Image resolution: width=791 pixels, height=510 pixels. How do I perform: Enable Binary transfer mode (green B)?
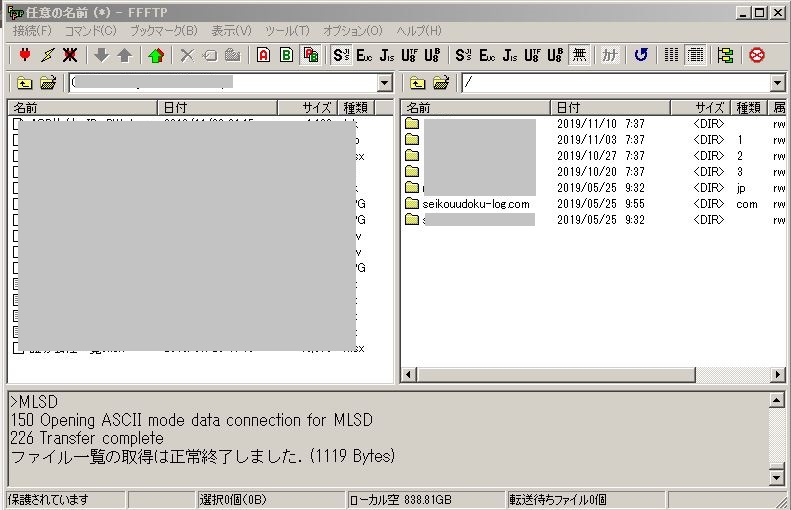coord(286,55)
